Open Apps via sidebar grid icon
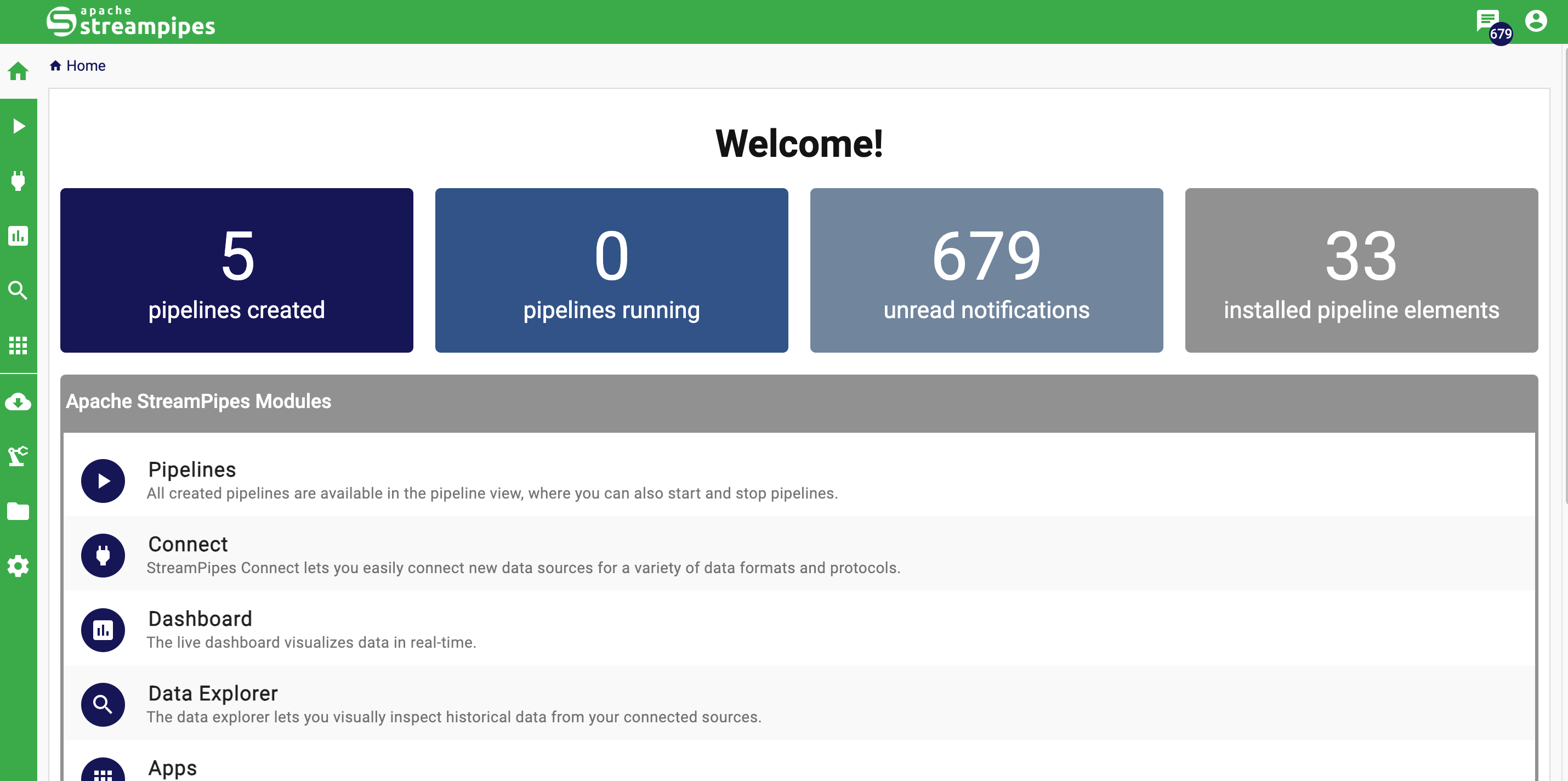Image resolution: width=1568 pixels, height=781 pixels. tap(18, 345)
